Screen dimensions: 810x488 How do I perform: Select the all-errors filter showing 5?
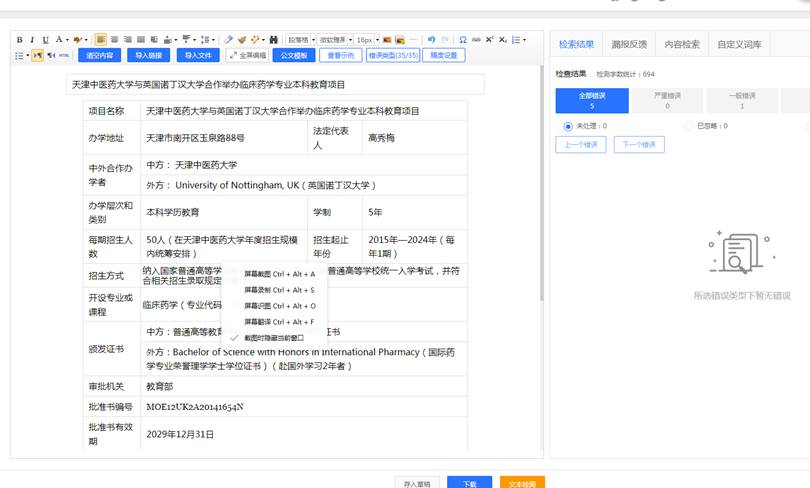592,101
